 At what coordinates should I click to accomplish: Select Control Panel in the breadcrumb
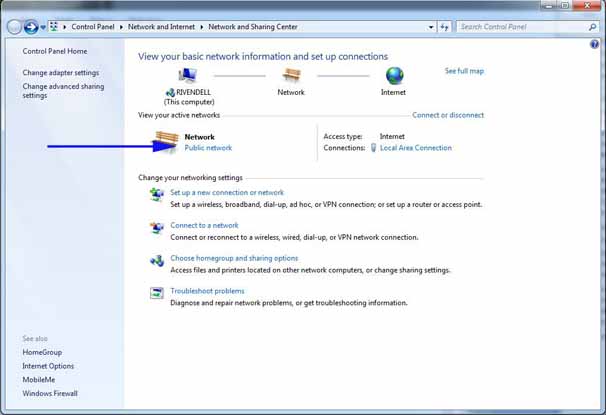point(93,27)
